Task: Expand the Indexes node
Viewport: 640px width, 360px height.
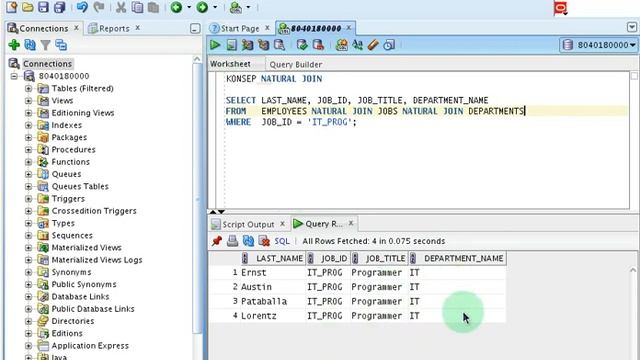Action: (28, 125)
